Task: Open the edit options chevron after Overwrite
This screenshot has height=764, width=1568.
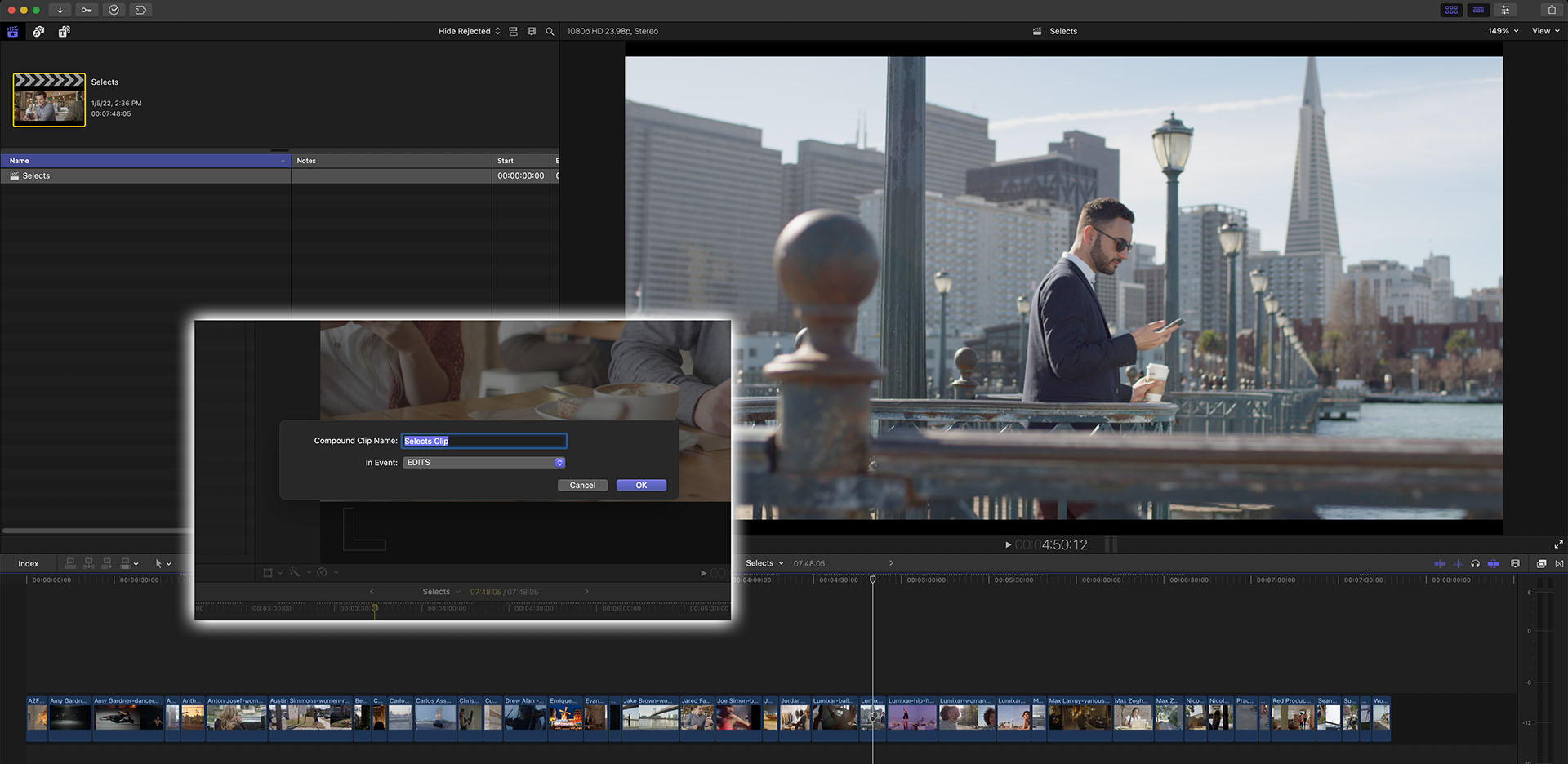Action: pos(136,564)
